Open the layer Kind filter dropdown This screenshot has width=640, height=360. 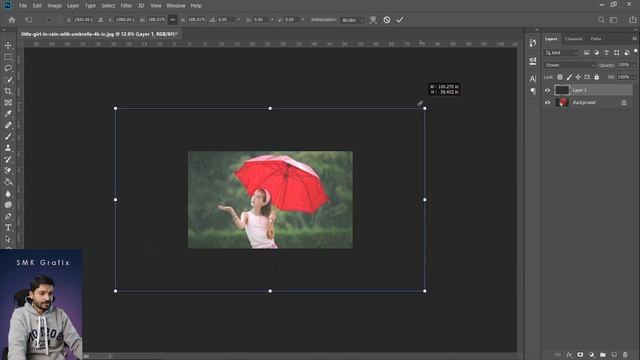click(562, 53)
